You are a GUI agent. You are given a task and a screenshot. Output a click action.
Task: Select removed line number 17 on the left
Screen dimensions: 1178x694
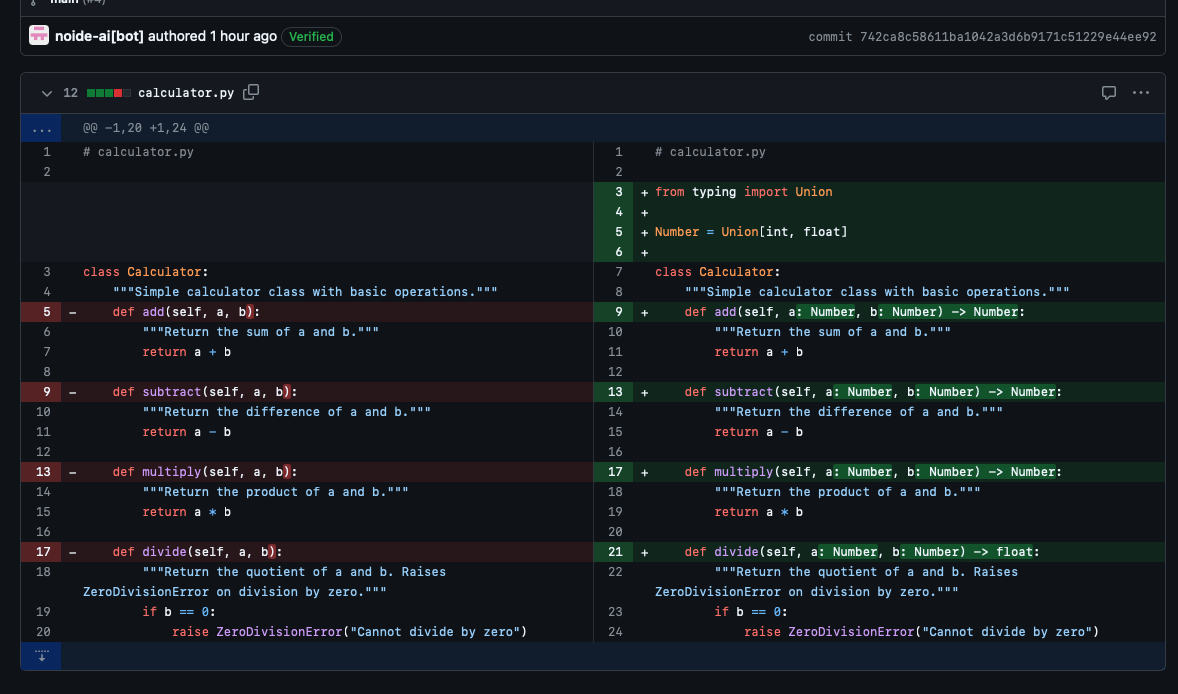(41, 551)
